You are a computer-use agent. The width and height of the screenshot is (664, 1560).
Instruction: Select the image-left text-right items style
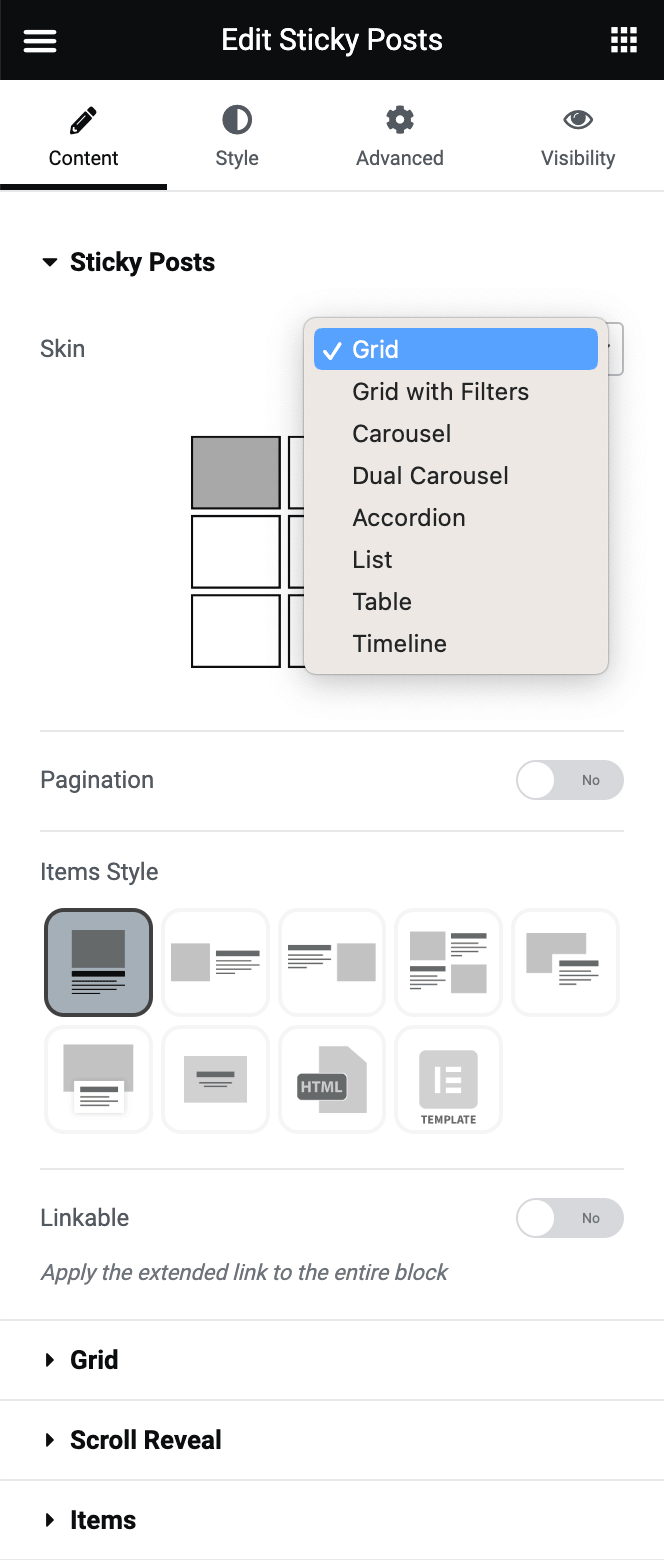pyautogui.click(x=215, y=962)
